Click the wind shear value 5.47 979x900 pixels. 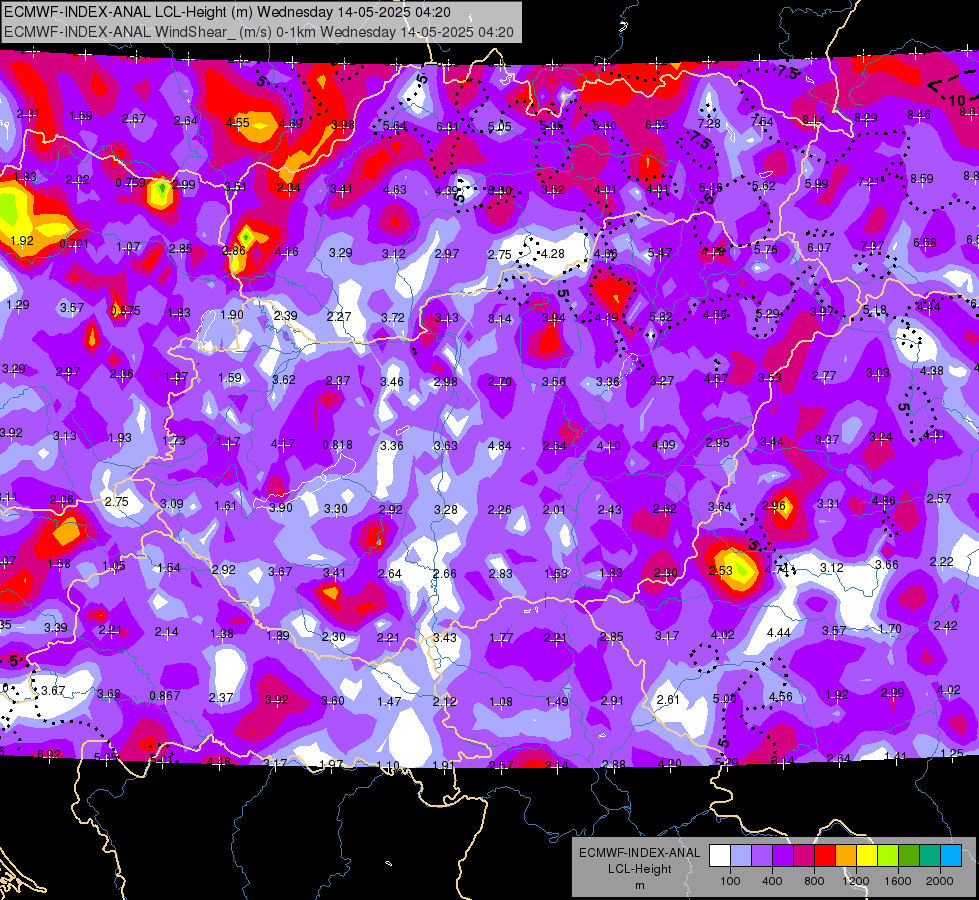click(660, 252)
